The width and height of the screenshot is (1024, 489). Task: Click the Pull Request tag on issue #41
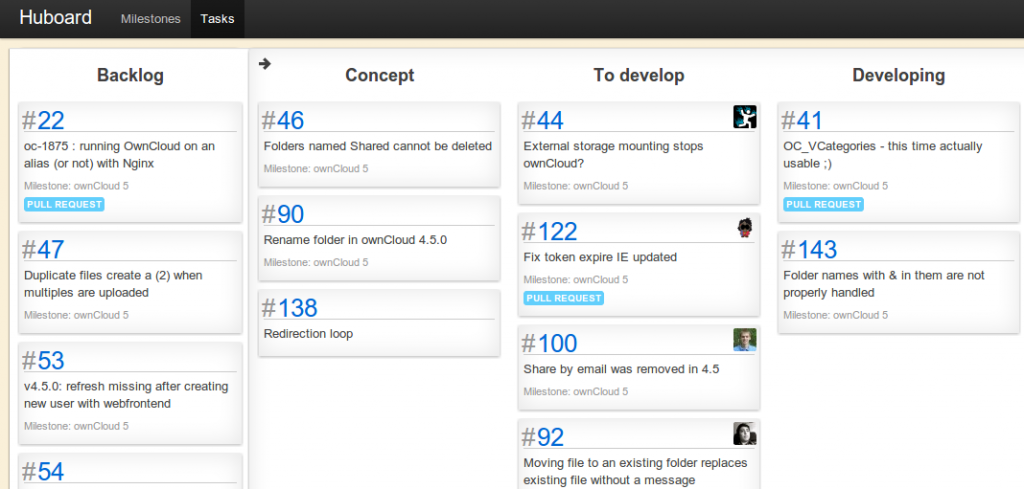pos(823,205)
